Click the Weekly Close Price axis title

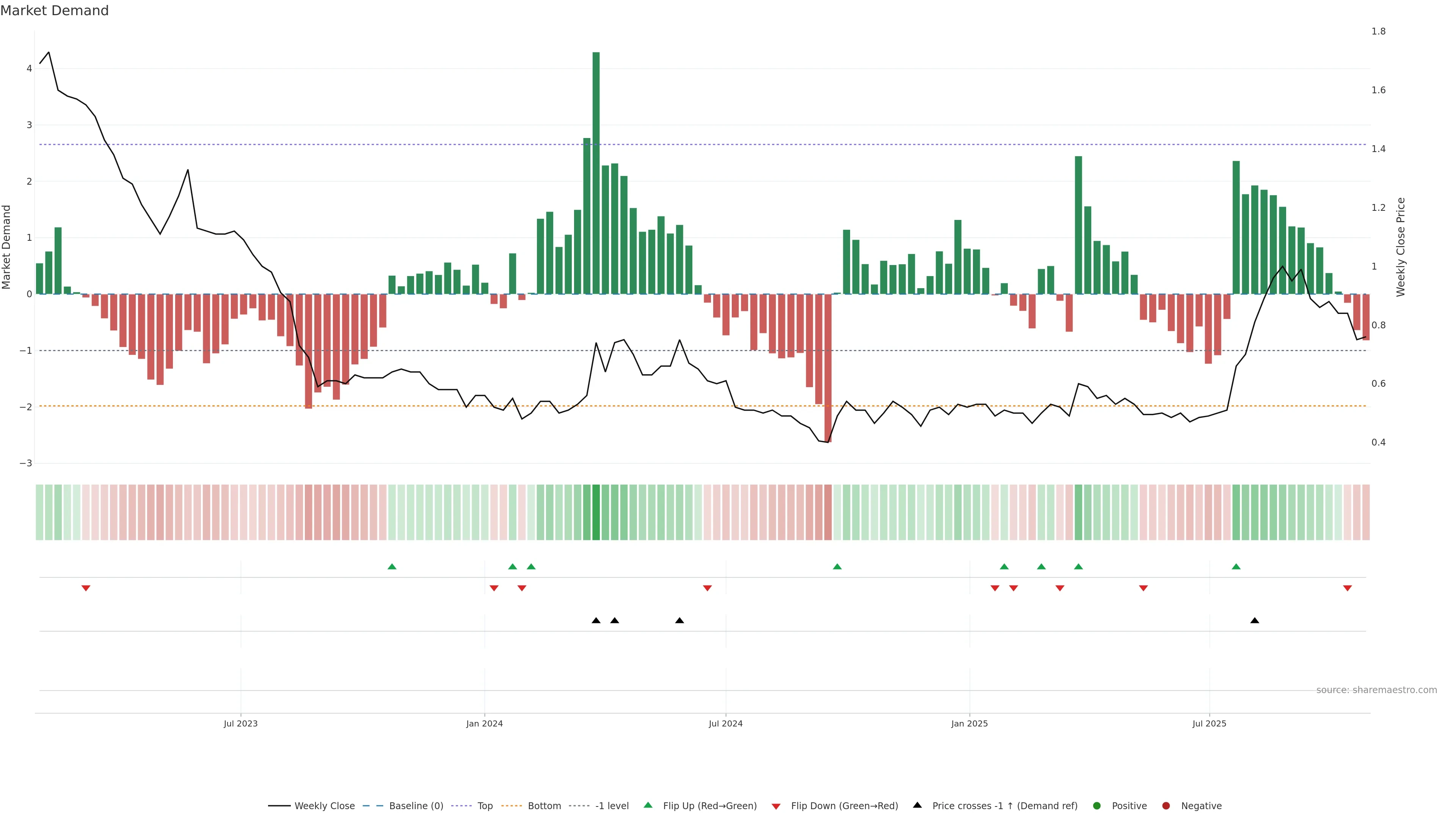pos(1400,247)
